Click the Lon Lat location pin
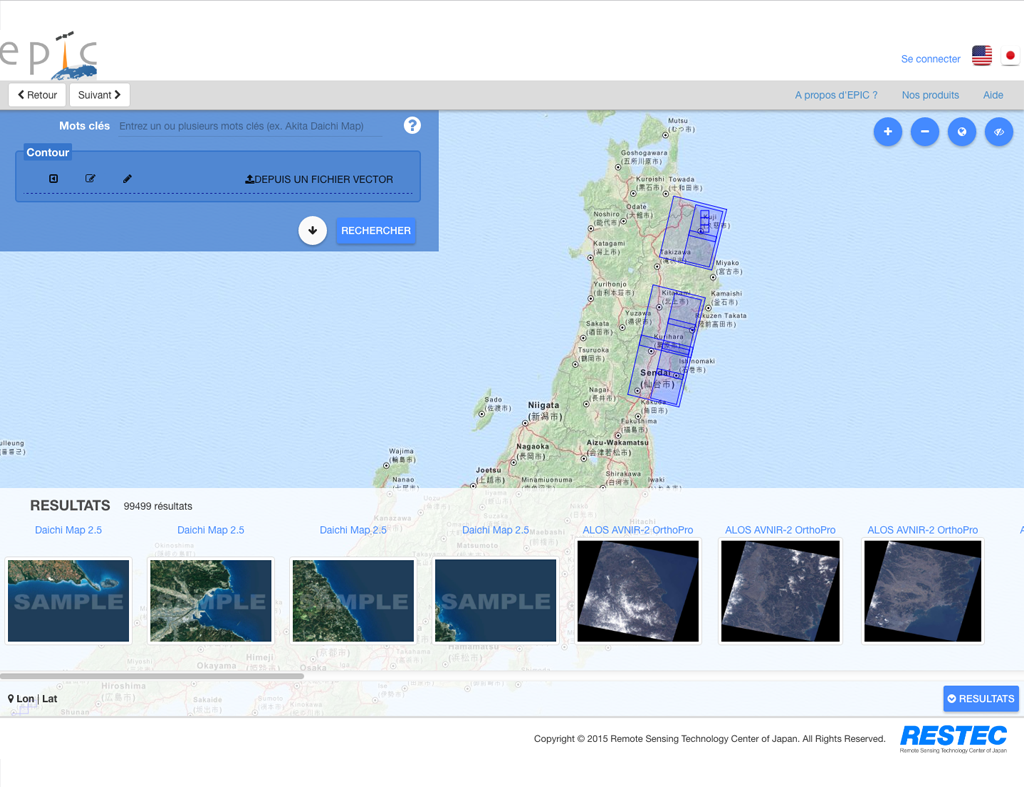The image size is (1024, 787). point(10,699)
